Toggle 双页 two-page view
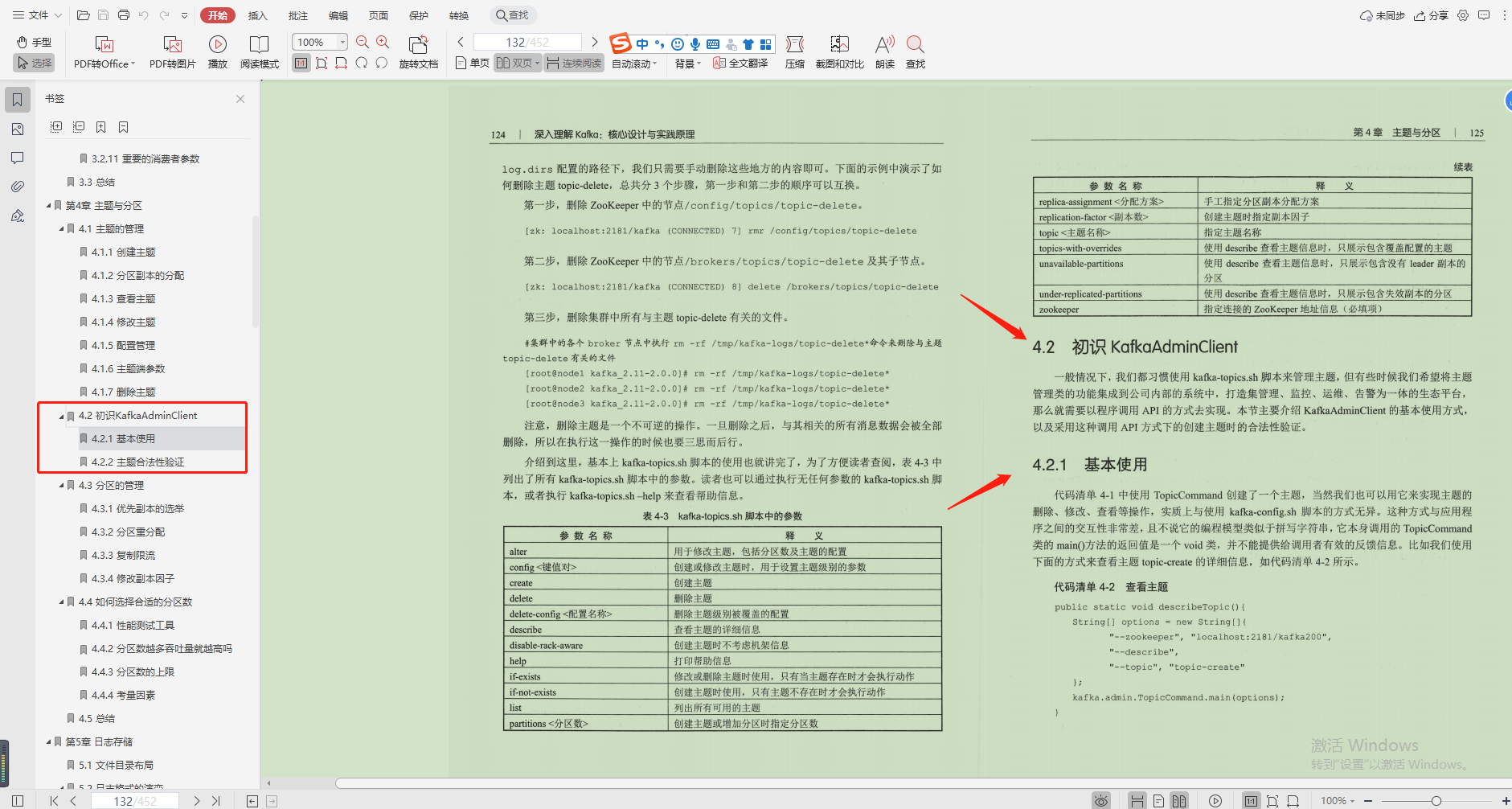 point(518,63)
